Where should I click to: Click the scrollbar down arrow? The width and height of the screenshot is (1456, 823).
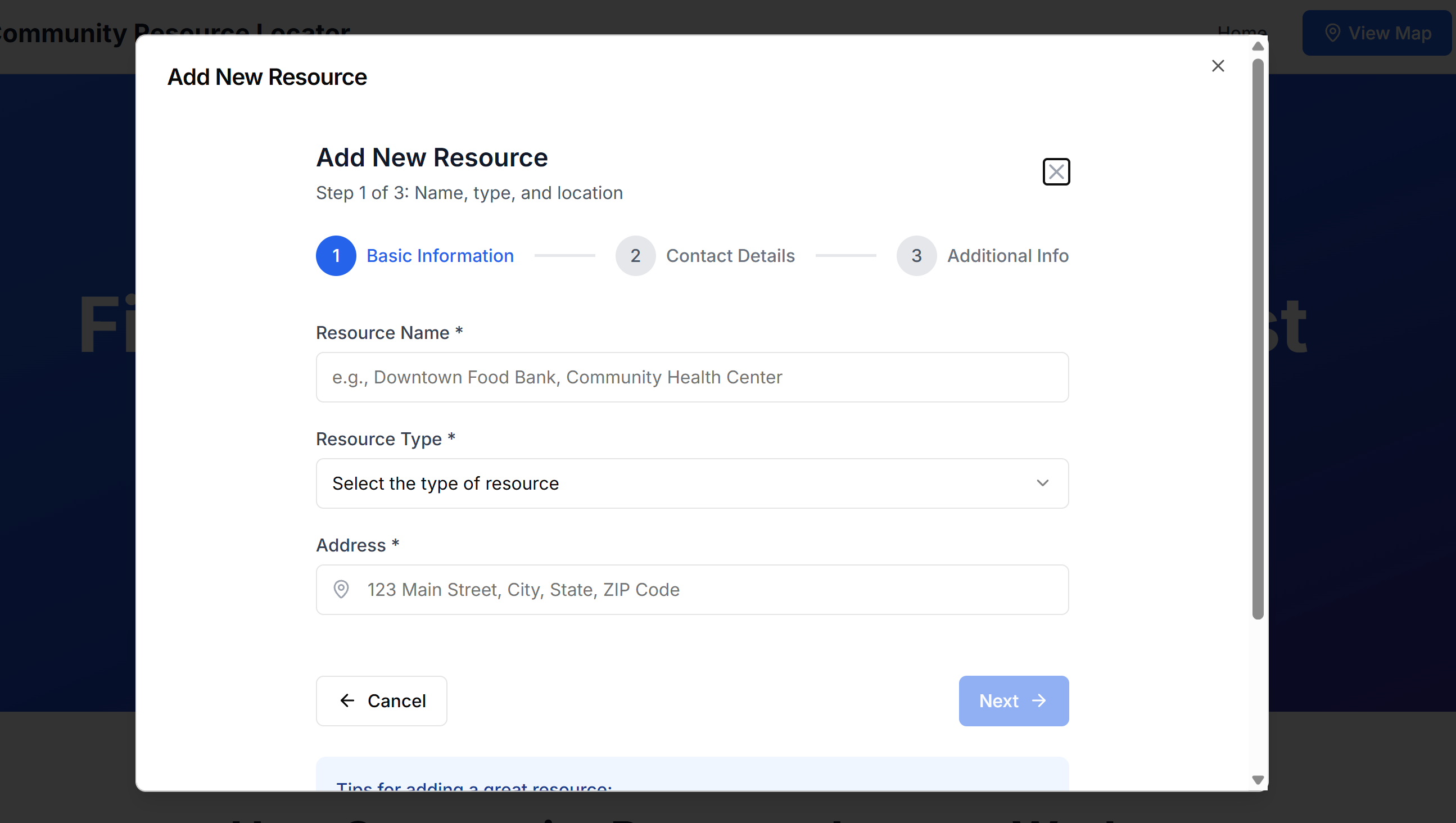click(x=1257, y=780)
